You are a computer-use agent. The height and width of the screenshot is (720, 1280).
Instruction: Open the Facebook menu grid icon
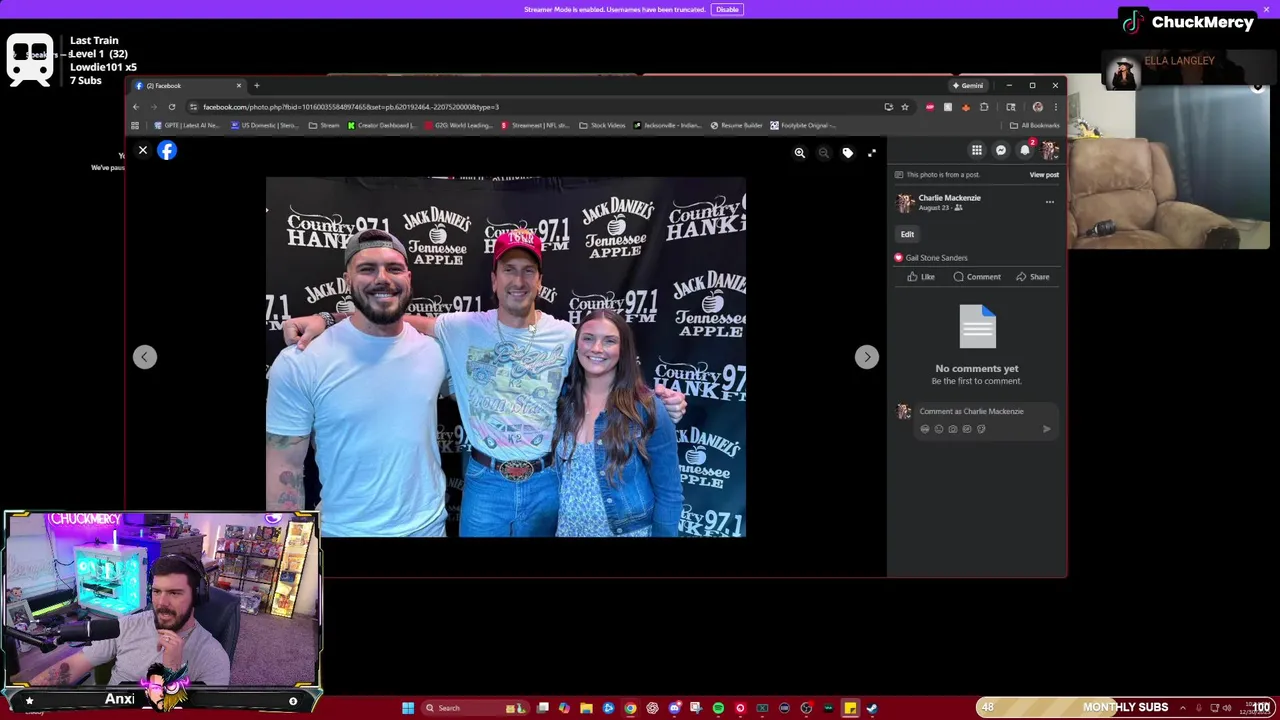(977, 151)
